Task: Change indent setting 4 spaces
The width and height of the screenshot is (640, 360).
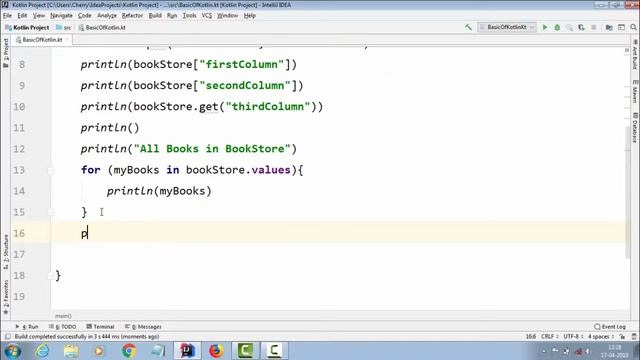Action: (600, 337)
